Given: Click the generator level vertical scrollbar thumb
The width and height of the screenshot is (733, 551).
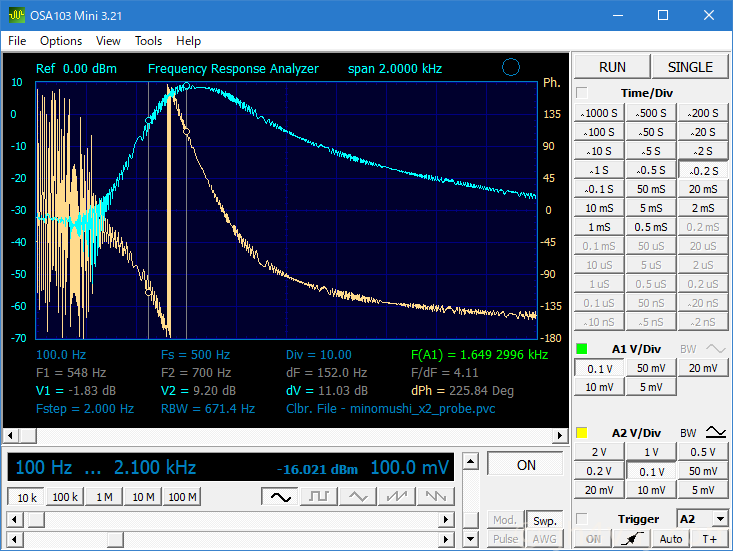Looking at the screenshot, I should tap(470, 520).
